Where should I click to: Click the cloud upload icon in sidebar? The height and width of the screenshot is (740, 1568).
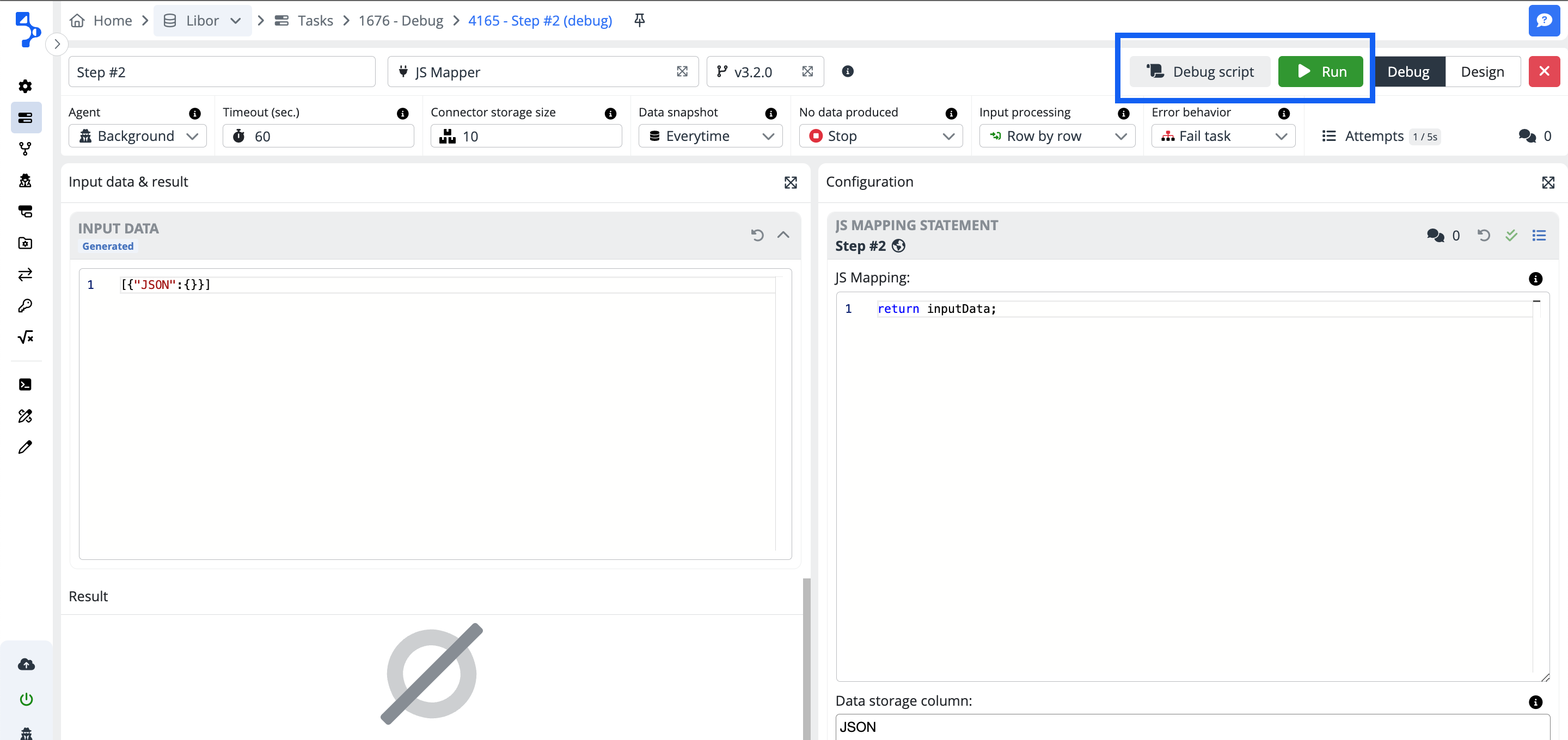pyautogui.click(x=26, y=664)
